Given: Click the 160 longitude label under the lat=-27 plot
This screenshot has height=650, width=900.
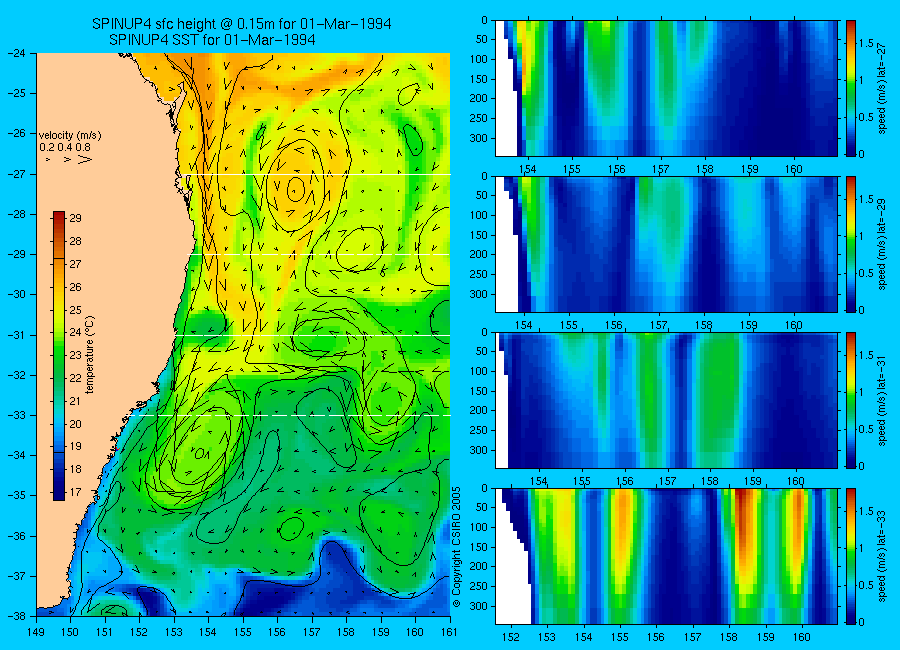Looking at the screenshot, I should (x=794, y=169).
